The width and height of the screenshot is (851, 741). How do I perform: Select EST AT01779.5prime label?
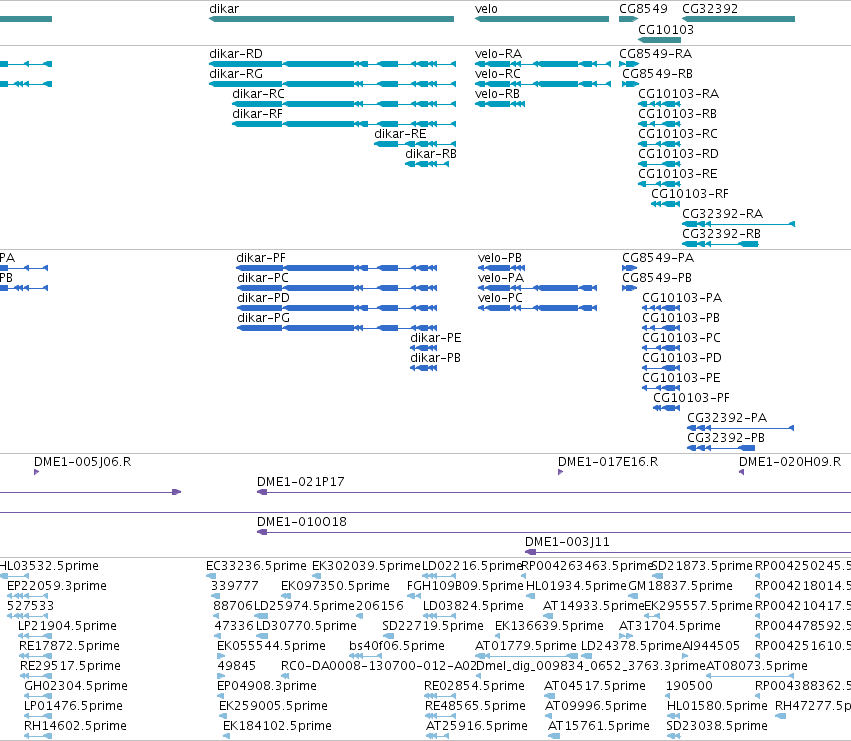pos(525,647)
